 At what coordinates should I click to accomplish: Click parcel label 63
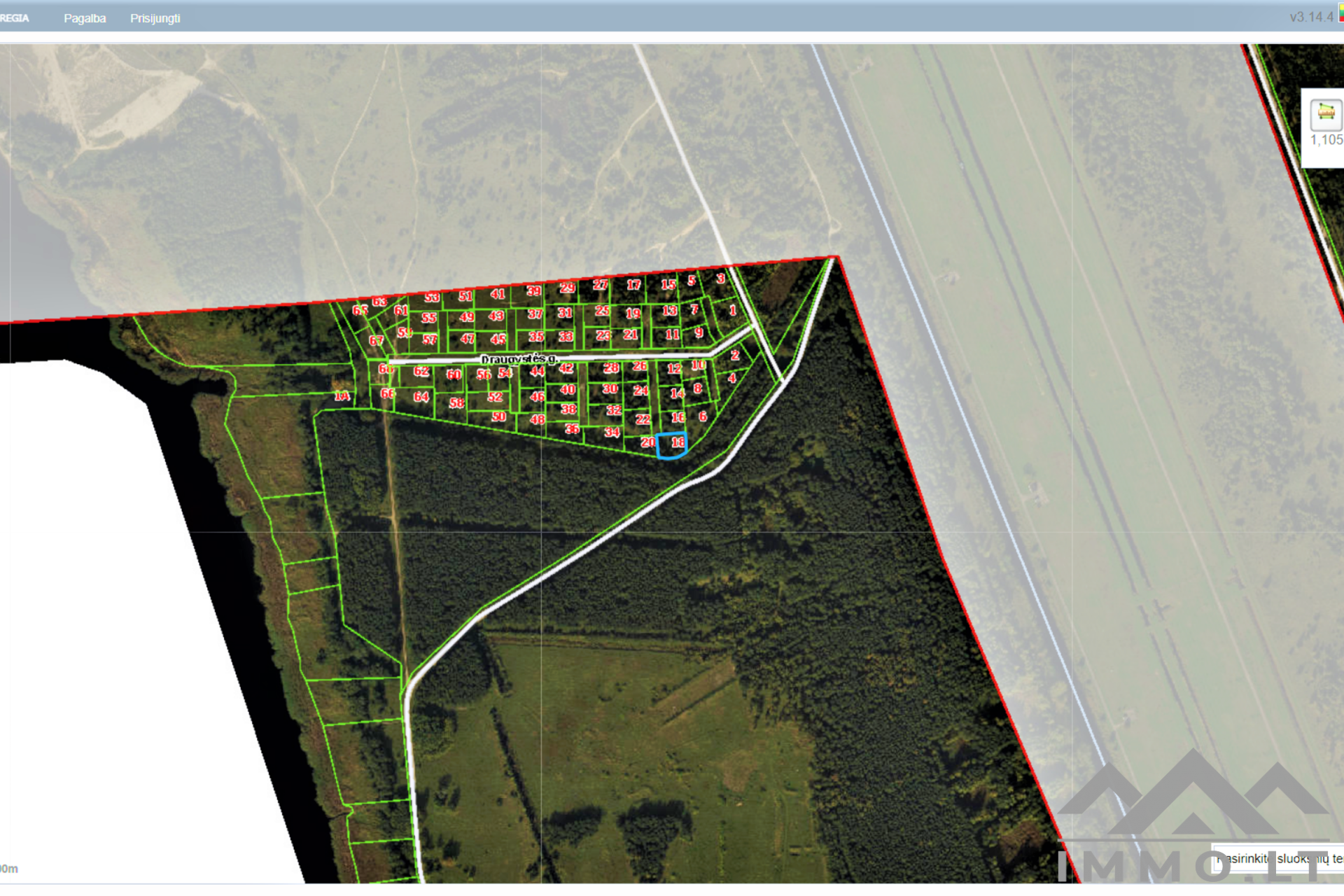tap(379, 302)
